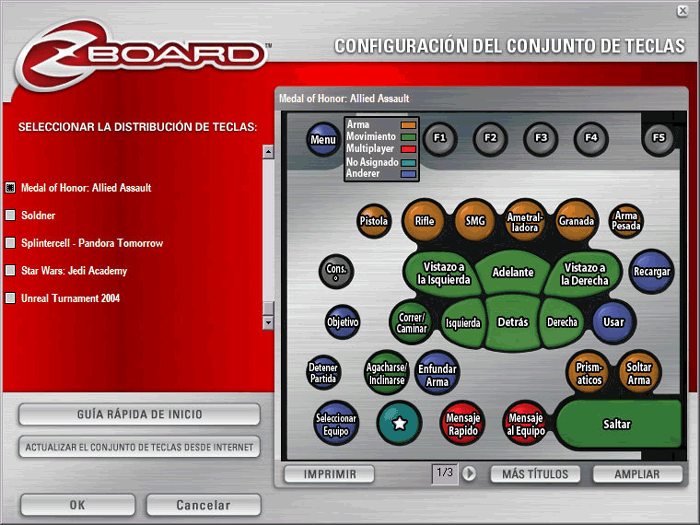Screen dimensions: 700x525
Task: Click the F5 key button
Action: (659, 138)
